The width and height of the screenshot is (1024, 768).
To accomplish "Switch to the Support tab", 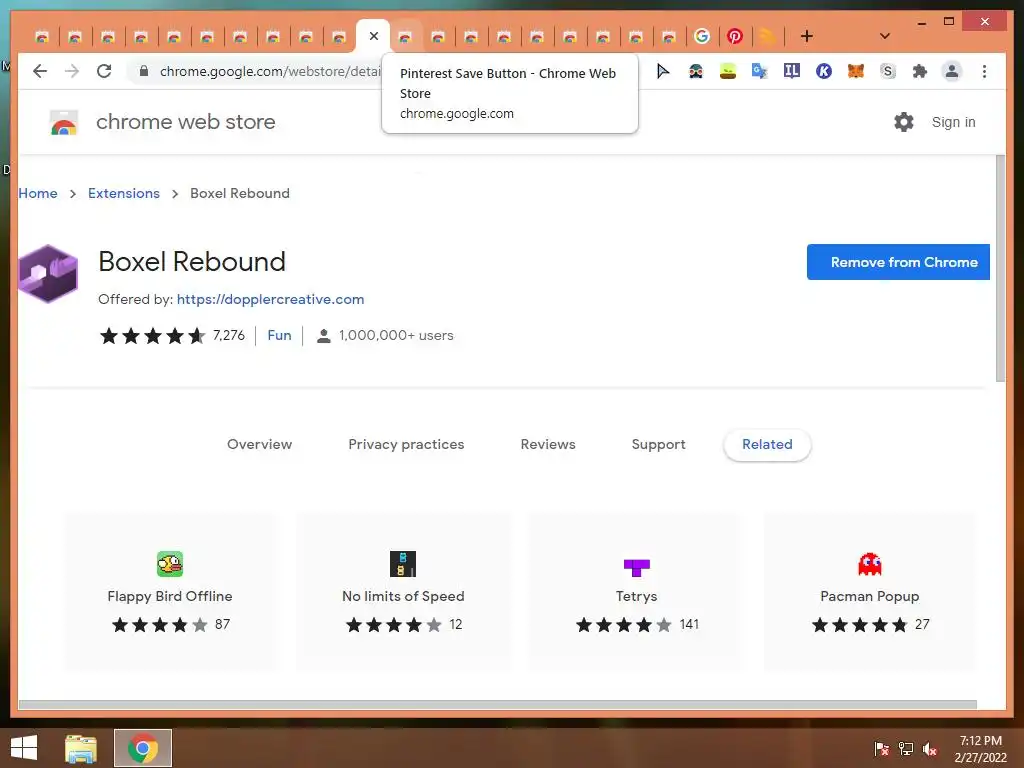I will coord(658,444).
